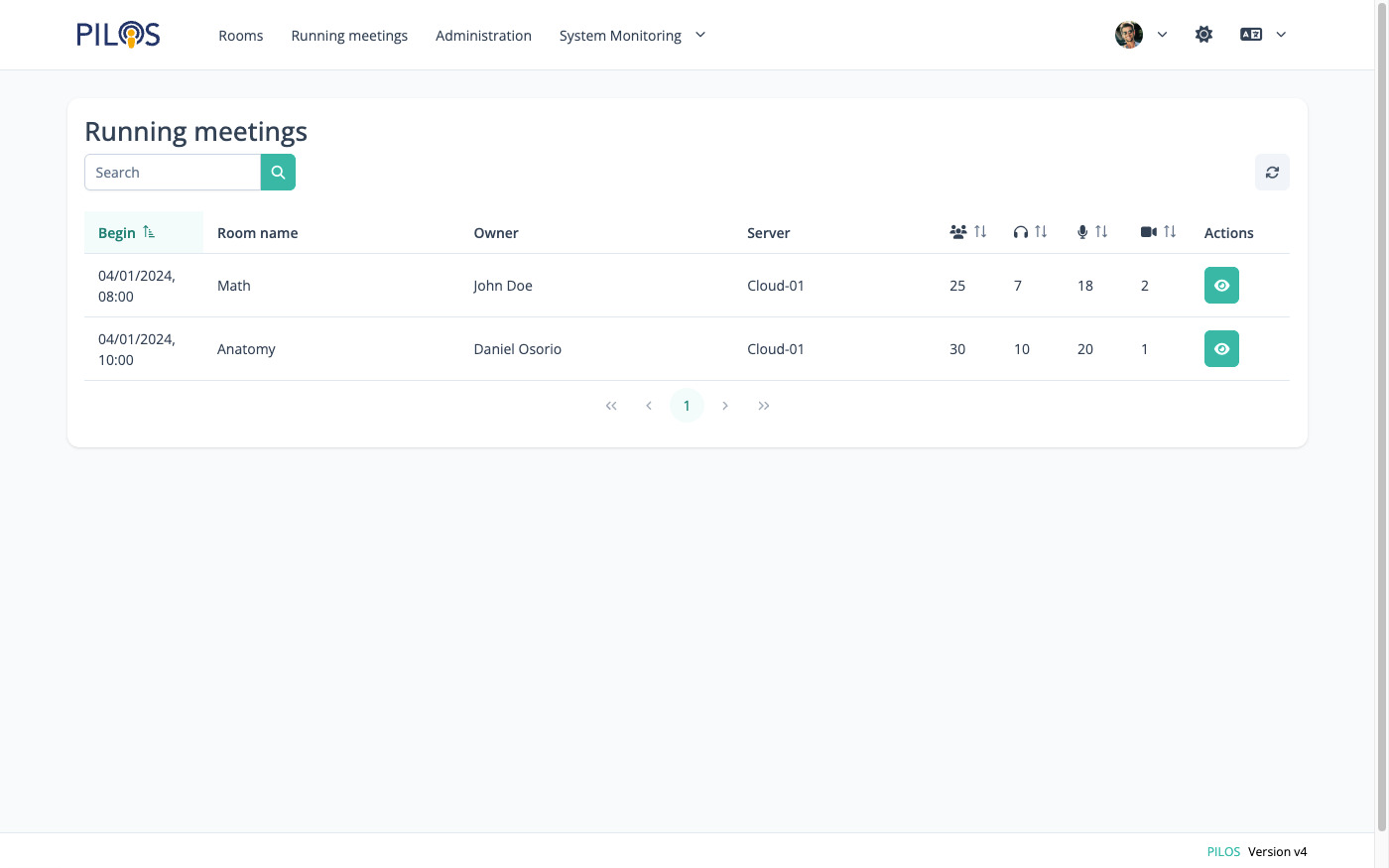Sort by participants count column
Viewport: 1389px width, 868px height.
pos(967,232)
